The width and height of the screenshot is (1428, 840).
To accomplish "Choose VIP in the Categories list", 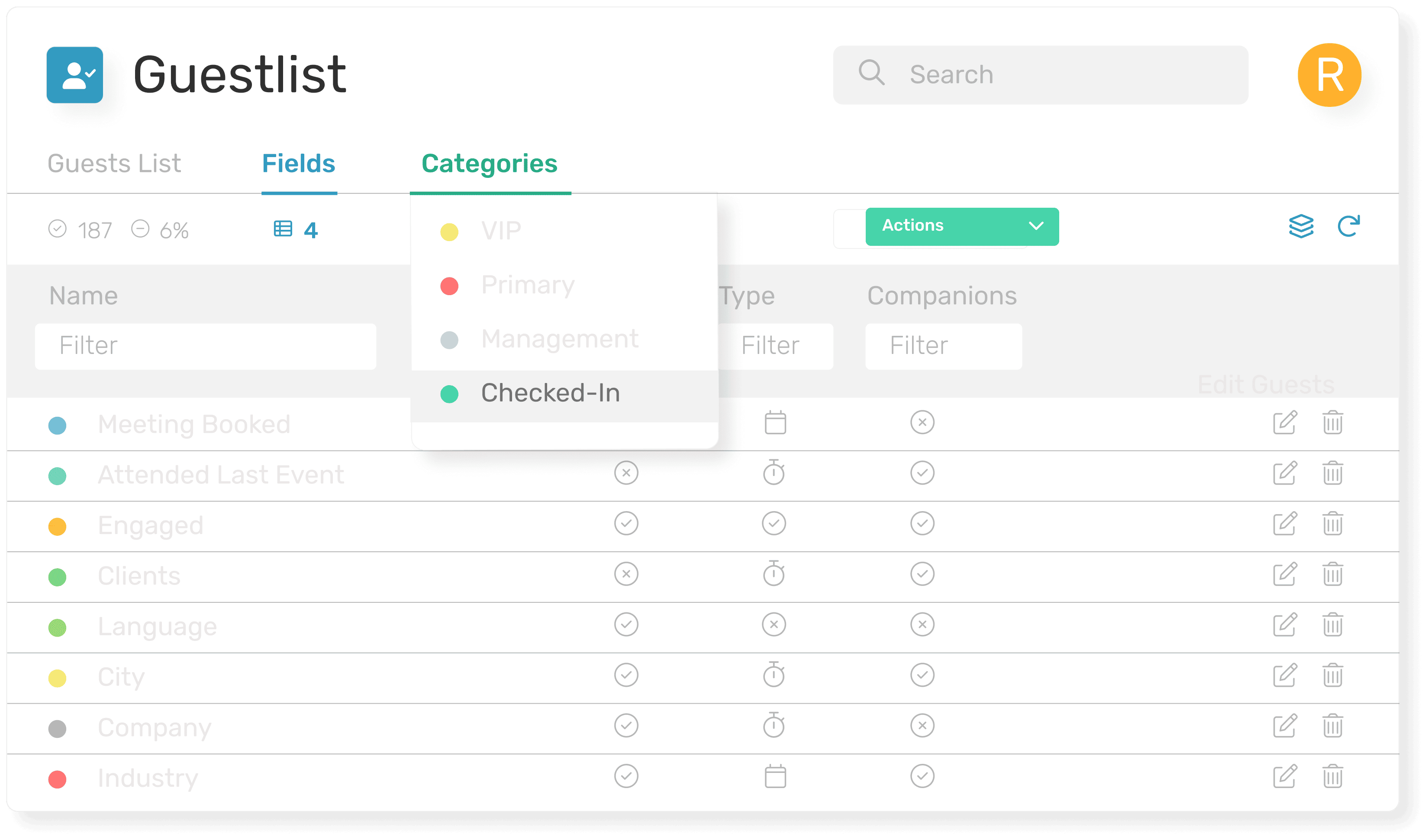I will click(501, 231).
